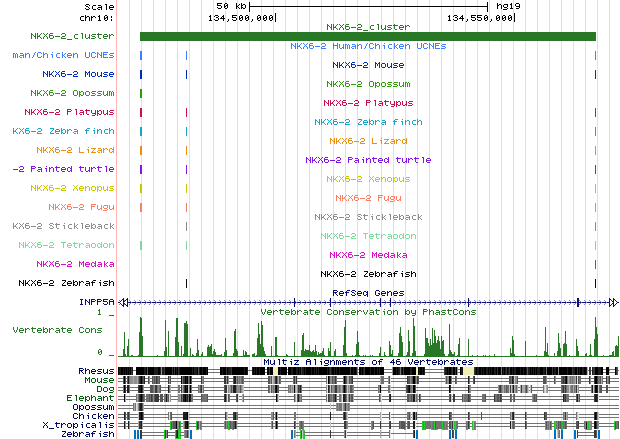Open Vertebrate Conservation by PhastCons title
The image size is (620, 439).
pyautogui.click(x=368, y=312)
